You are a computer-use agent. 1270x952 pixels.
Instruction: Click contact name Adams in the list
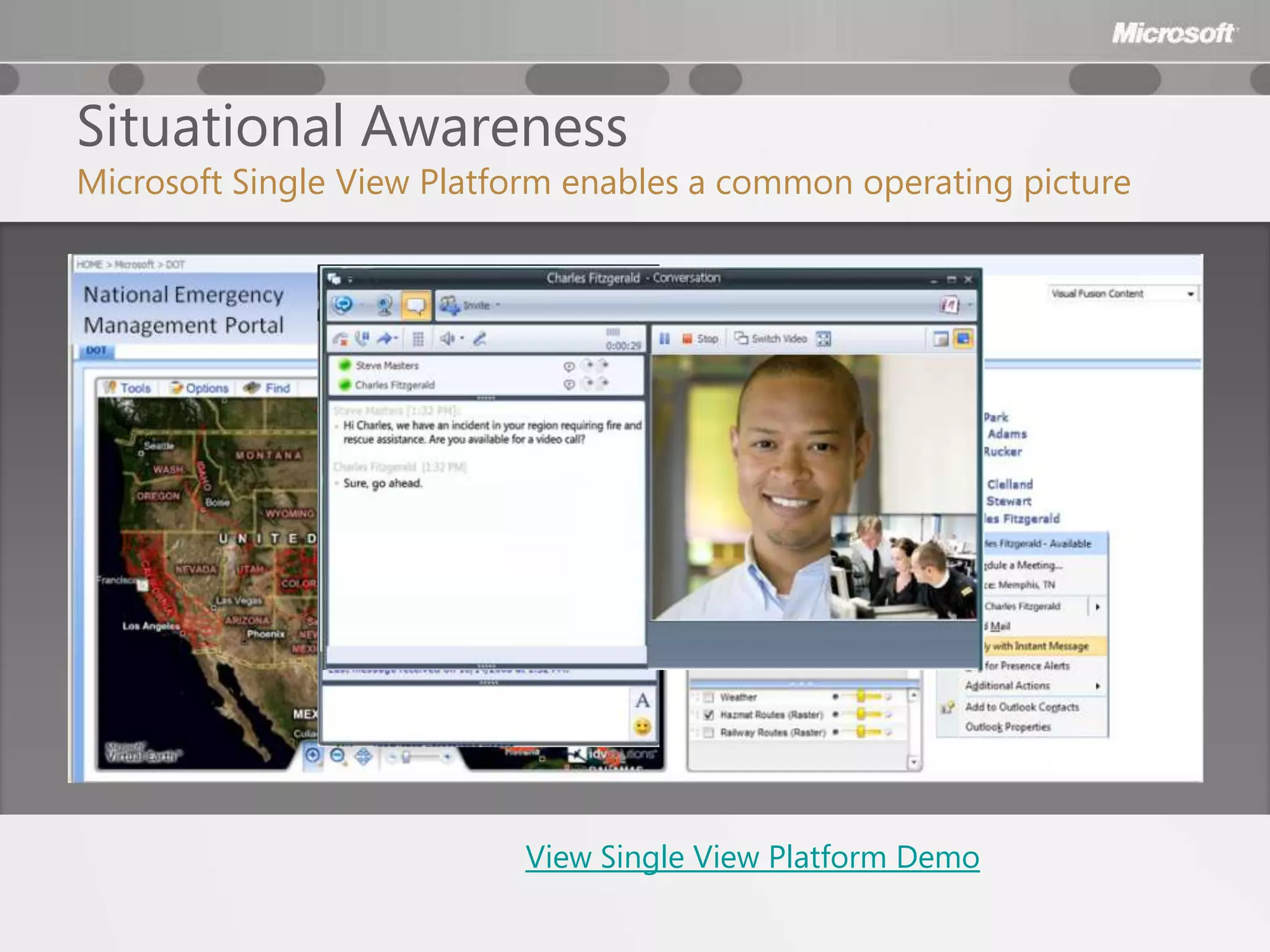1007,434
